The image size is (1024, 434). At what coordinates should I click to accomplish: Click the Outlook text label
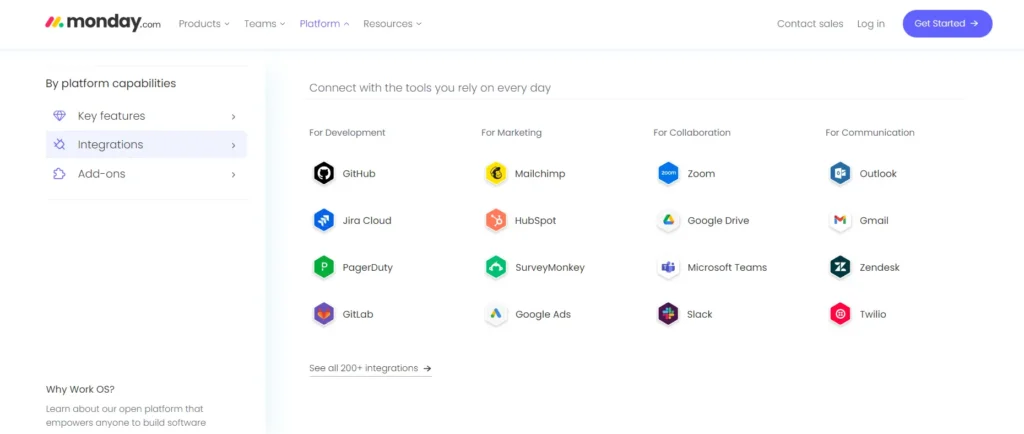click(878, 174)
